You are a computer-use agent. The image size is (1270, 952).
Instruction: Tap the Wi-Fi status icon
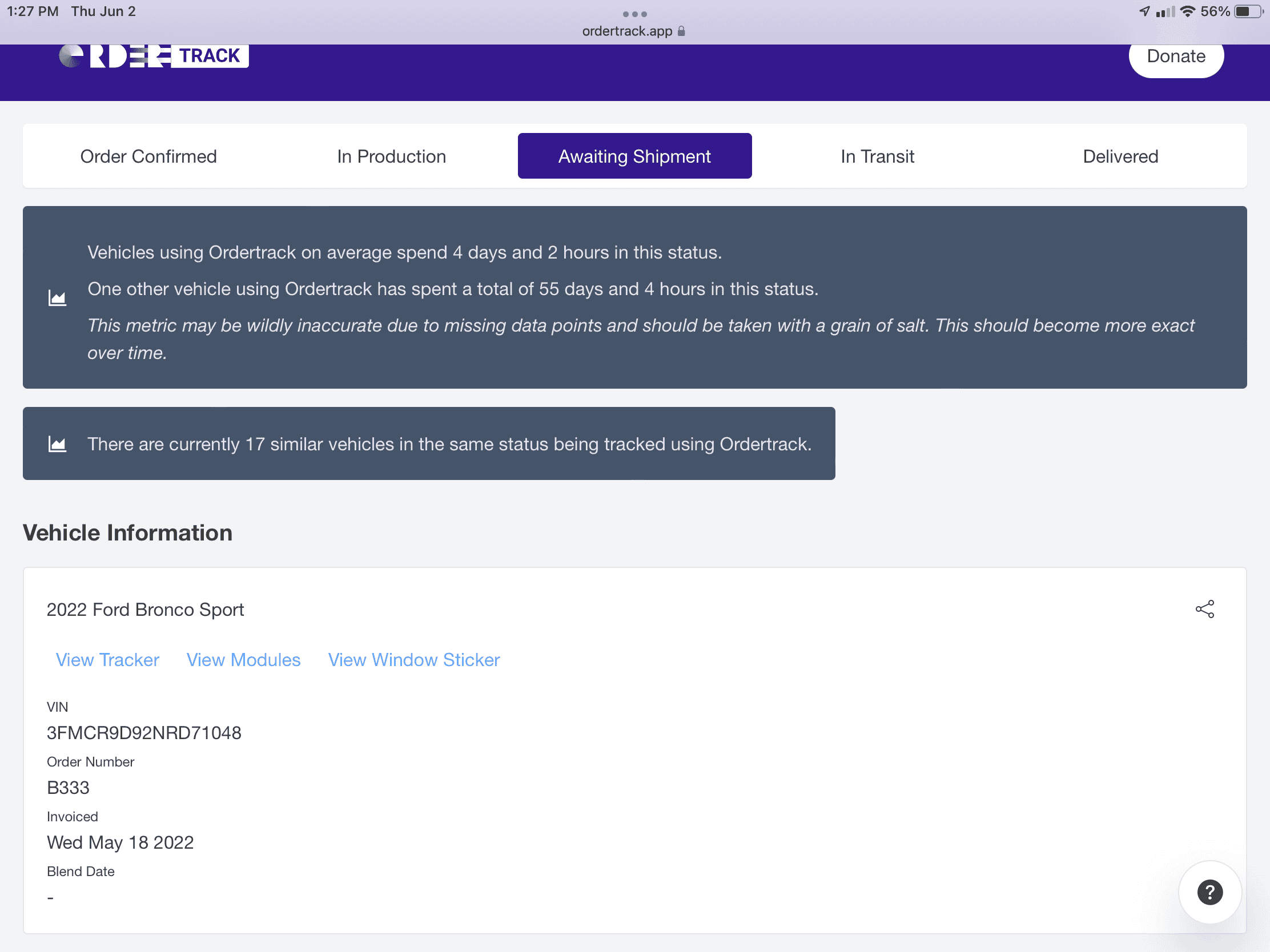(1187, 11)
